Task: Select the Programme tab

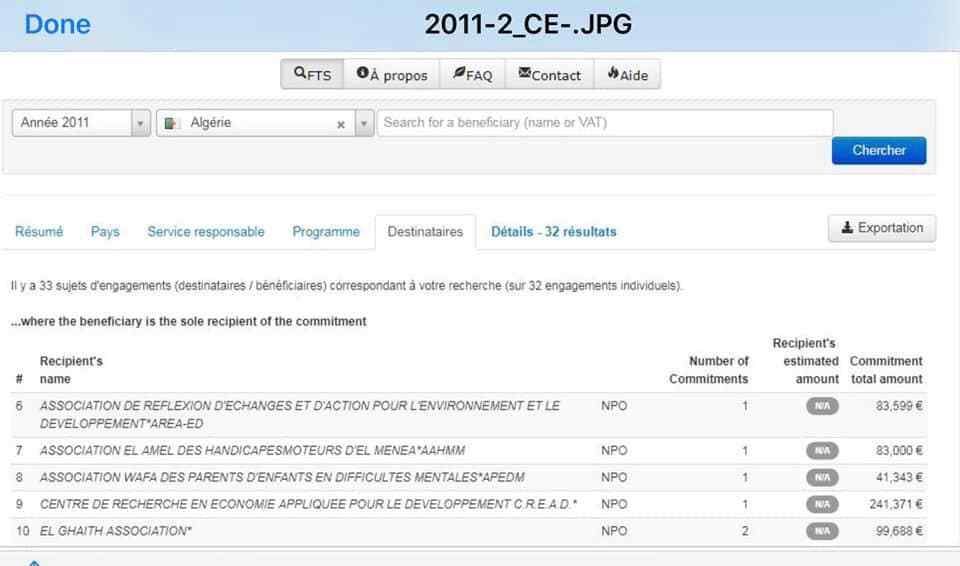Action: pos(326,232)
